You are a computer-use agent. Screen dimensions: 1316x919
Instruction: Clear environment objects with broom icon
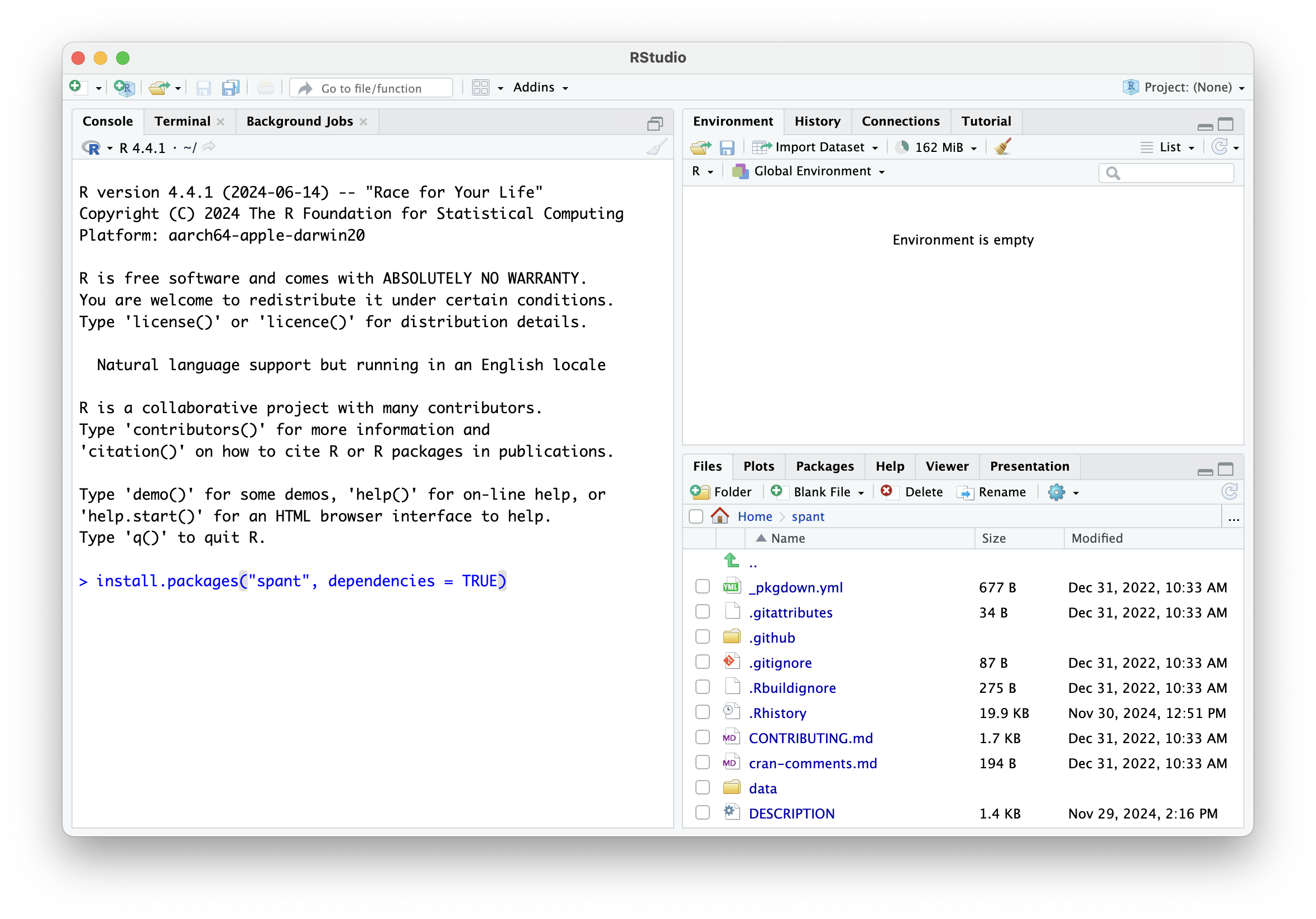tap(1002, 147)
